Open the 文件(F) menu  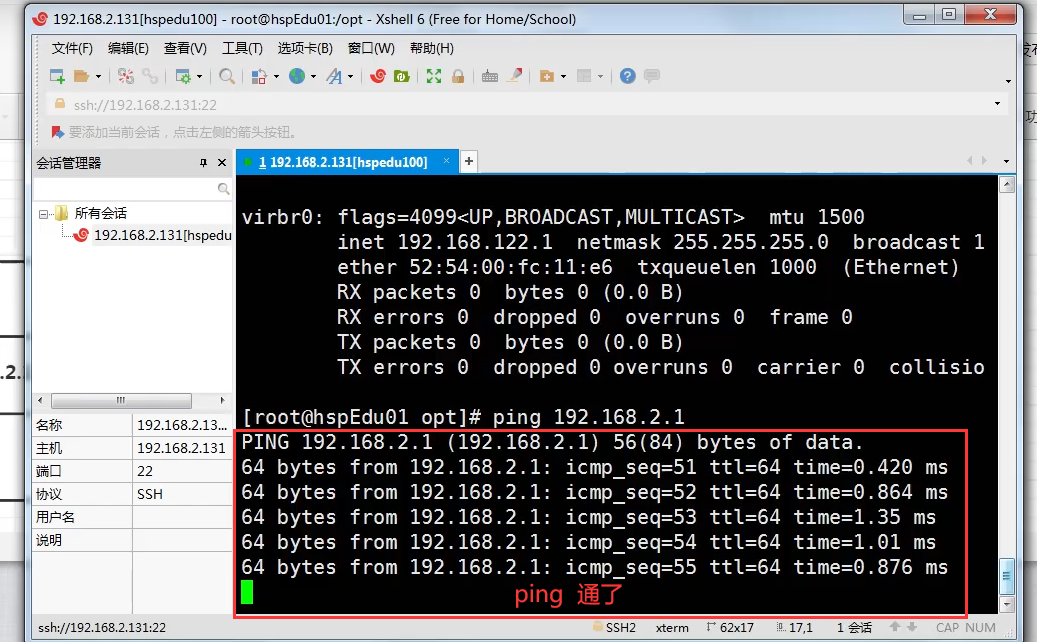coord(72,48)
